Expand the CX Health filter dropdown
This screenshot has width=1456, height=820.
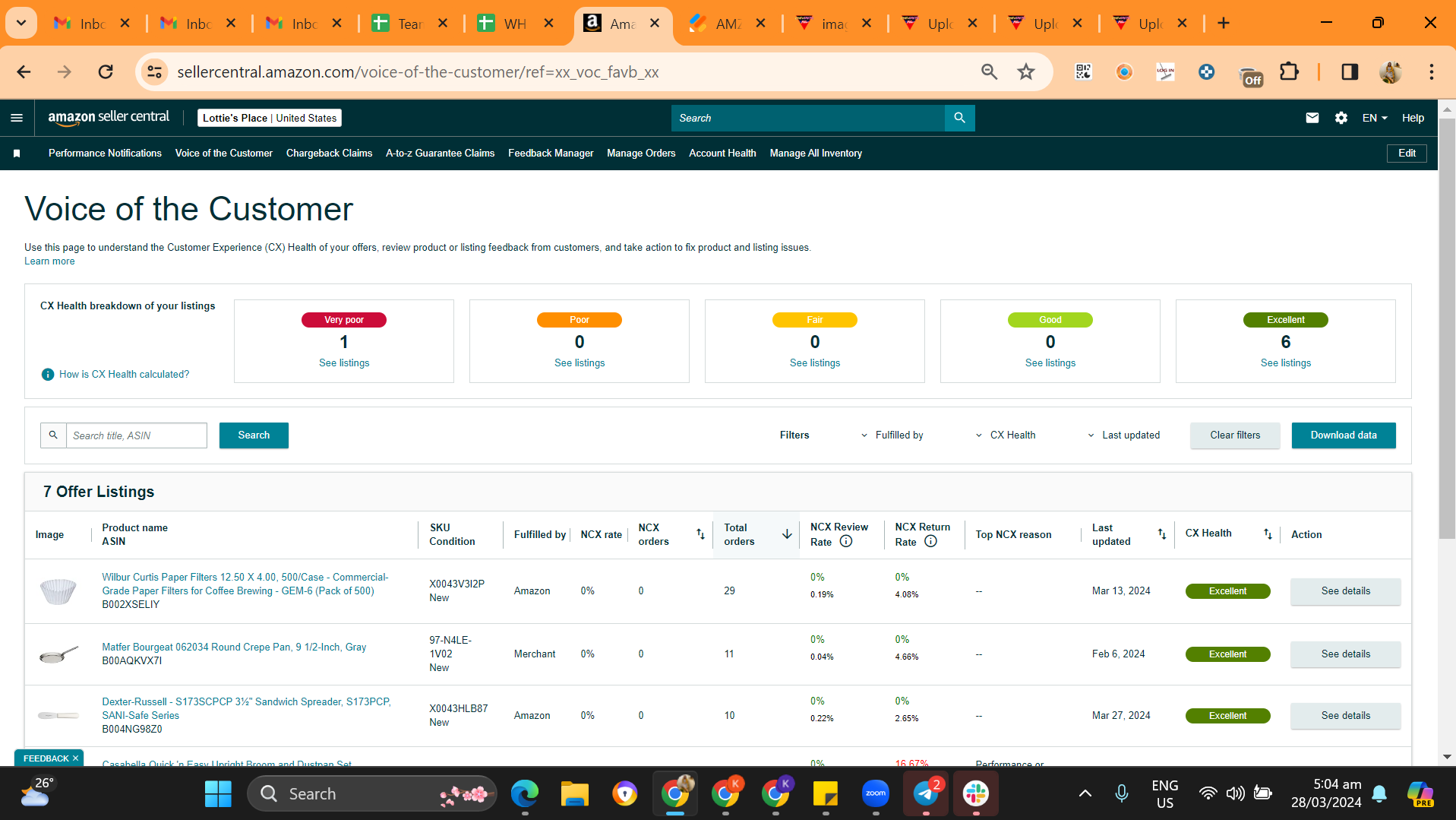point(1005,435)
